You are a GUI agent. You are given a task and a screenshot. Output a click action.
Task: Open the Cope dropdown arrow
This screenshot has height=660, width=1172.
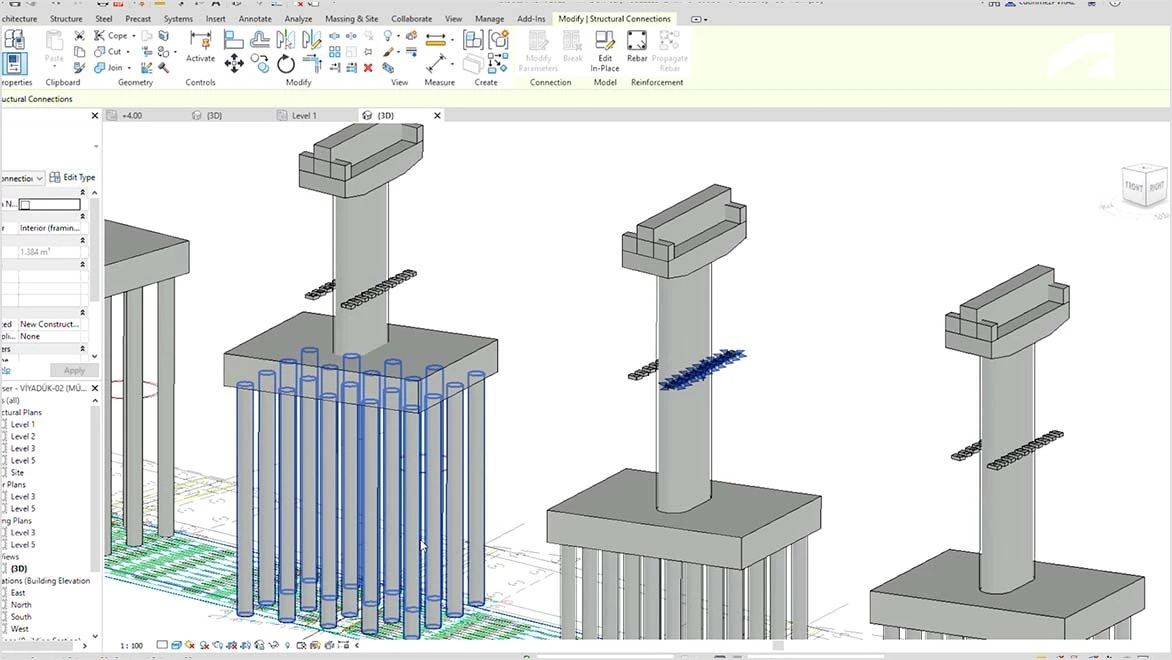[x=133, y=36]
